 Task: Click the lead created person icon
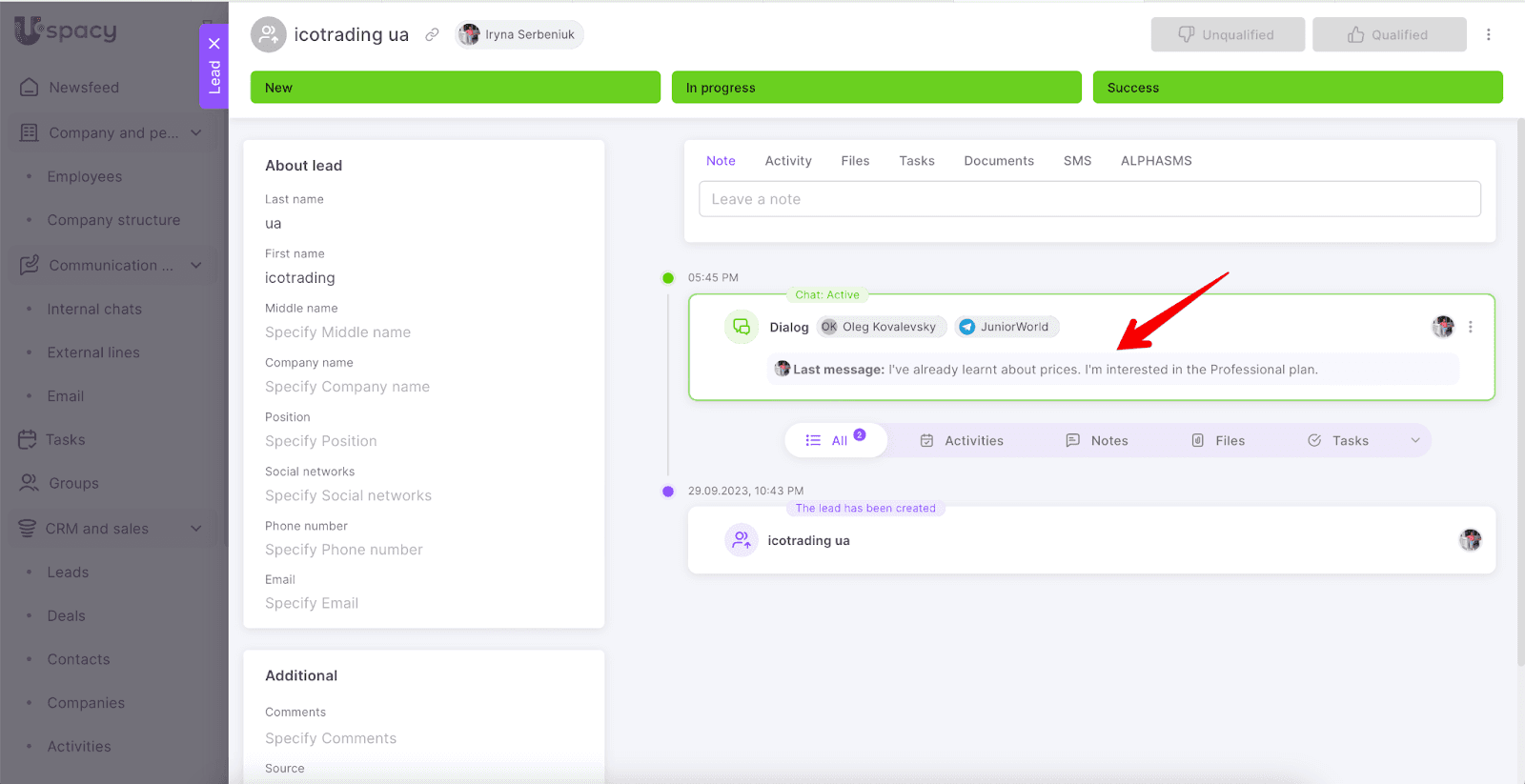pyautogui.click(x=741, y=540)
